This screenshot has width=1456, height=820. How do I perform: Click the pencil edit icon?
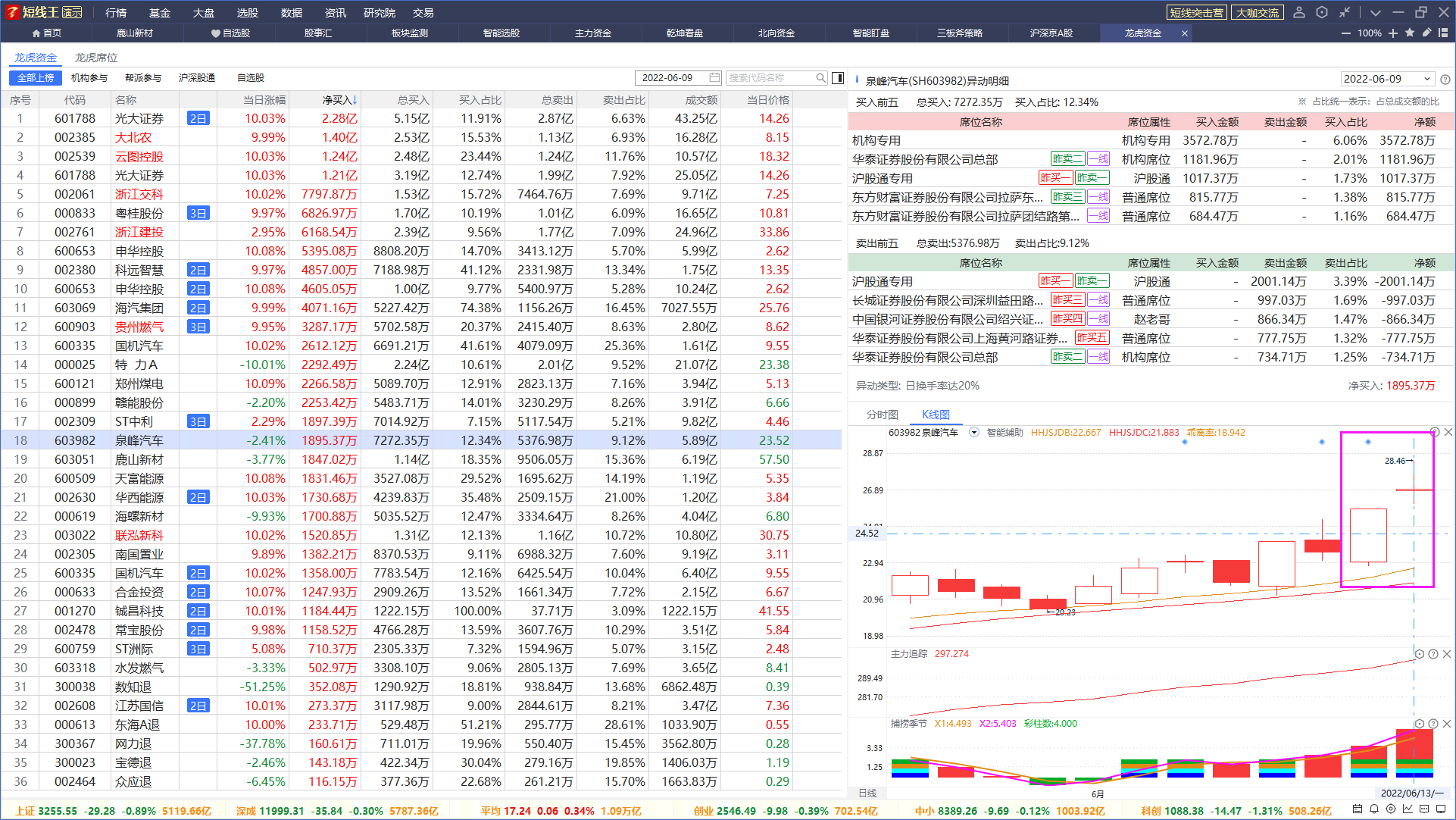[1426, 33]
